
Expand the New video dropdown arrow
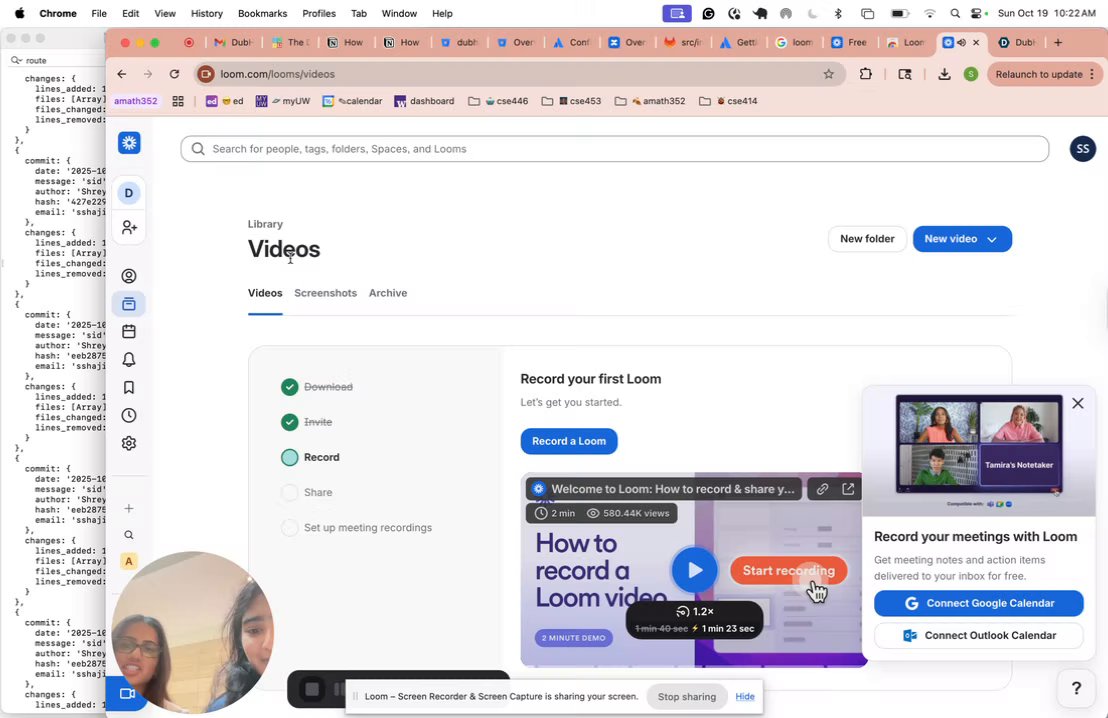pos(992,240)
